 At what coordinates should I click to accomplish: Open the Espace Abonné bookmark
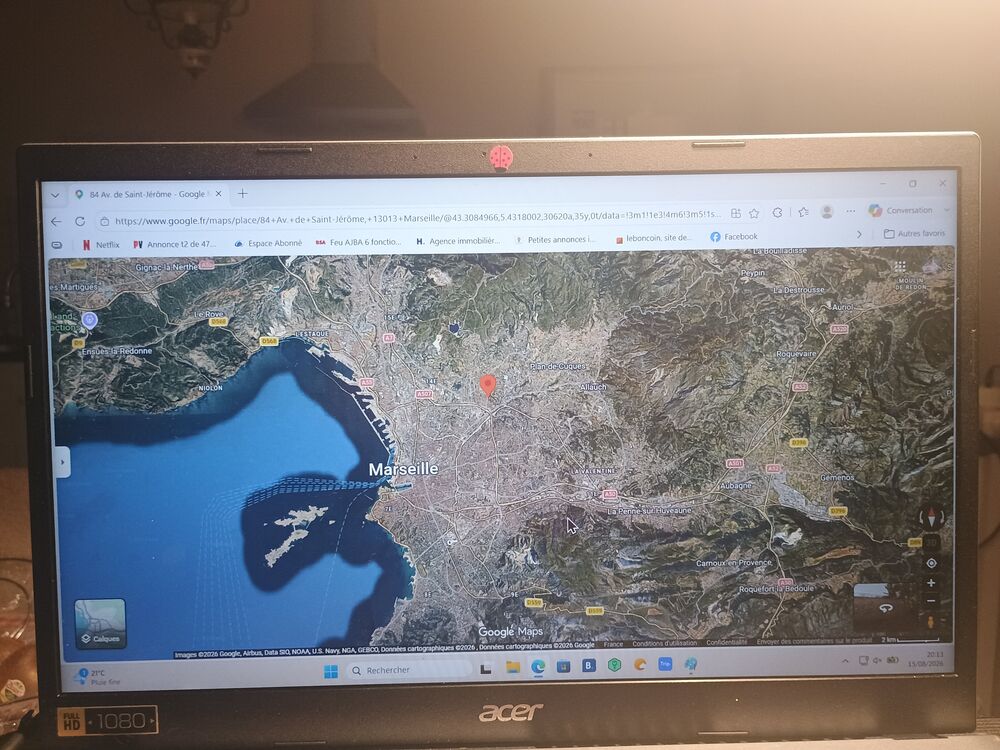coord(268,243)
